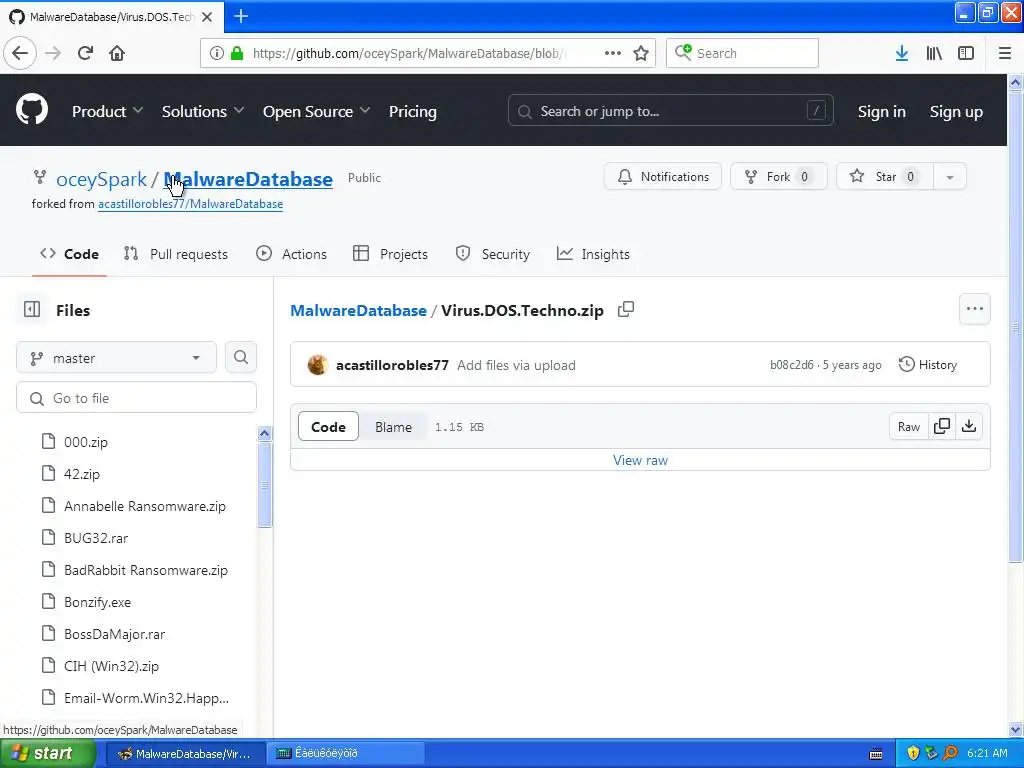Click MalwareDatabase breadcrumb link
Image resolution: width=1024 pixels, height=768 pixels.
[x=359, y=310]
